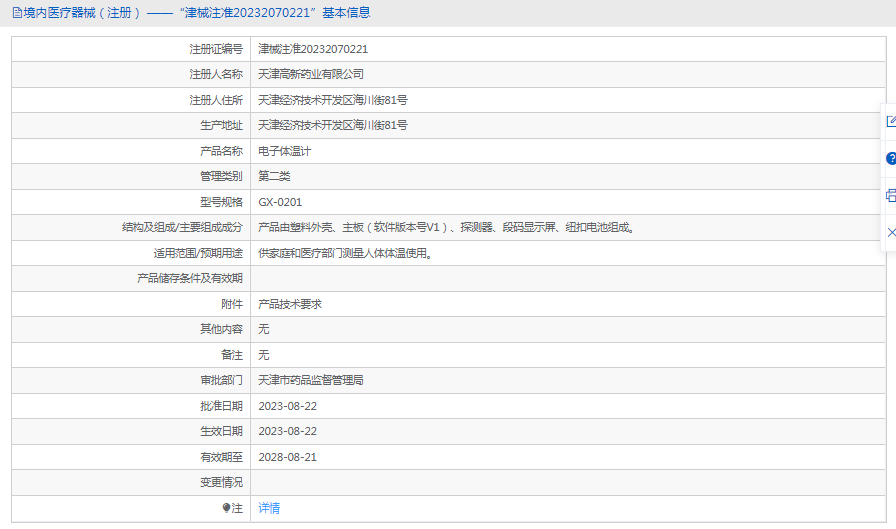
Task: Close the side panel with X icon
Action: (x=891, y=233)
